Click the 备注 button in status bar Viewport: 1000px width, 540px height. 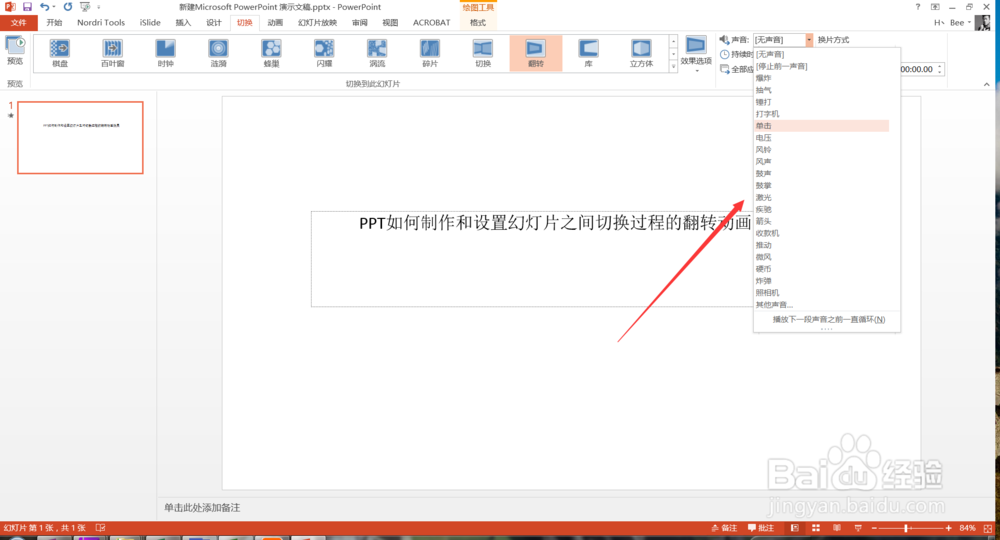724,528
